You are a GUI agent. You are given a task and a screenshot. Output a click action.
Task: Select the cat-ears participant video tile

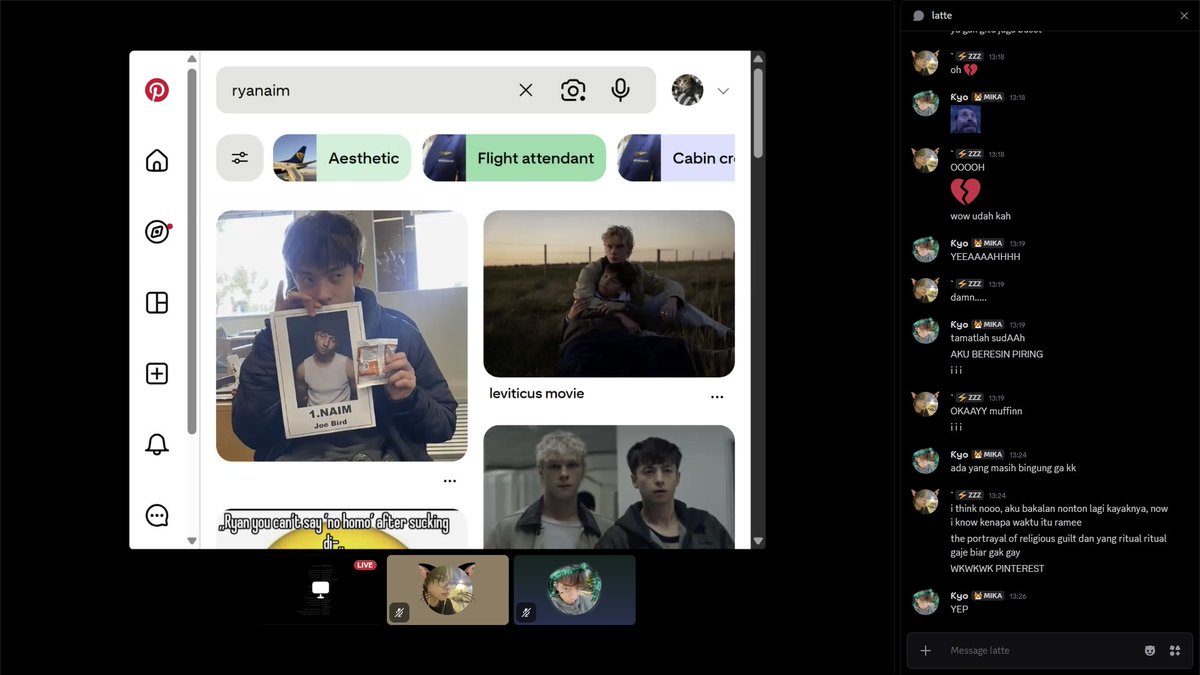(448, 590)
